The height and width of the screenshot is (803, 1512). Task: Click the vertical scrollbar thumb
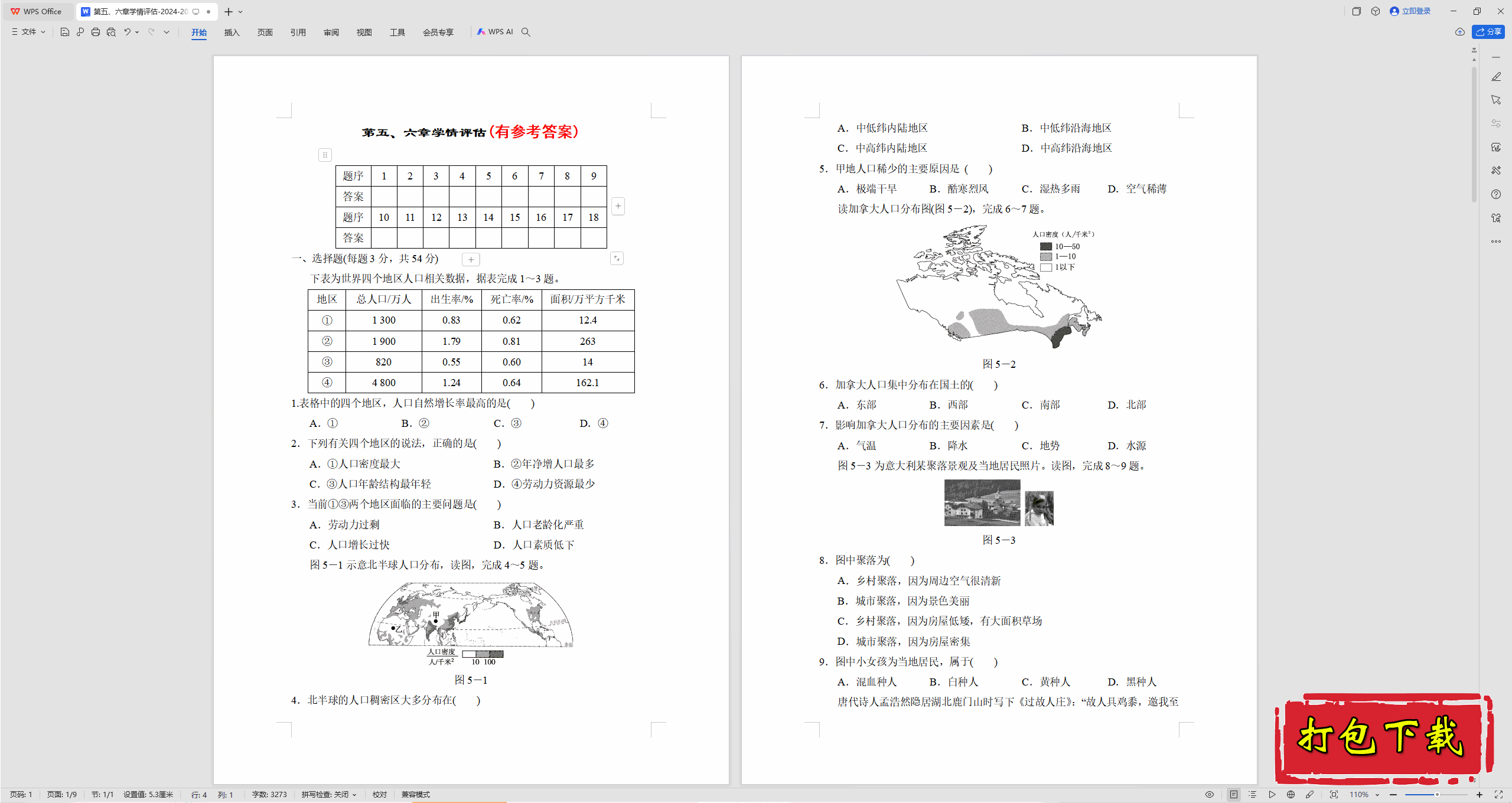click(x=1474, y=135)
